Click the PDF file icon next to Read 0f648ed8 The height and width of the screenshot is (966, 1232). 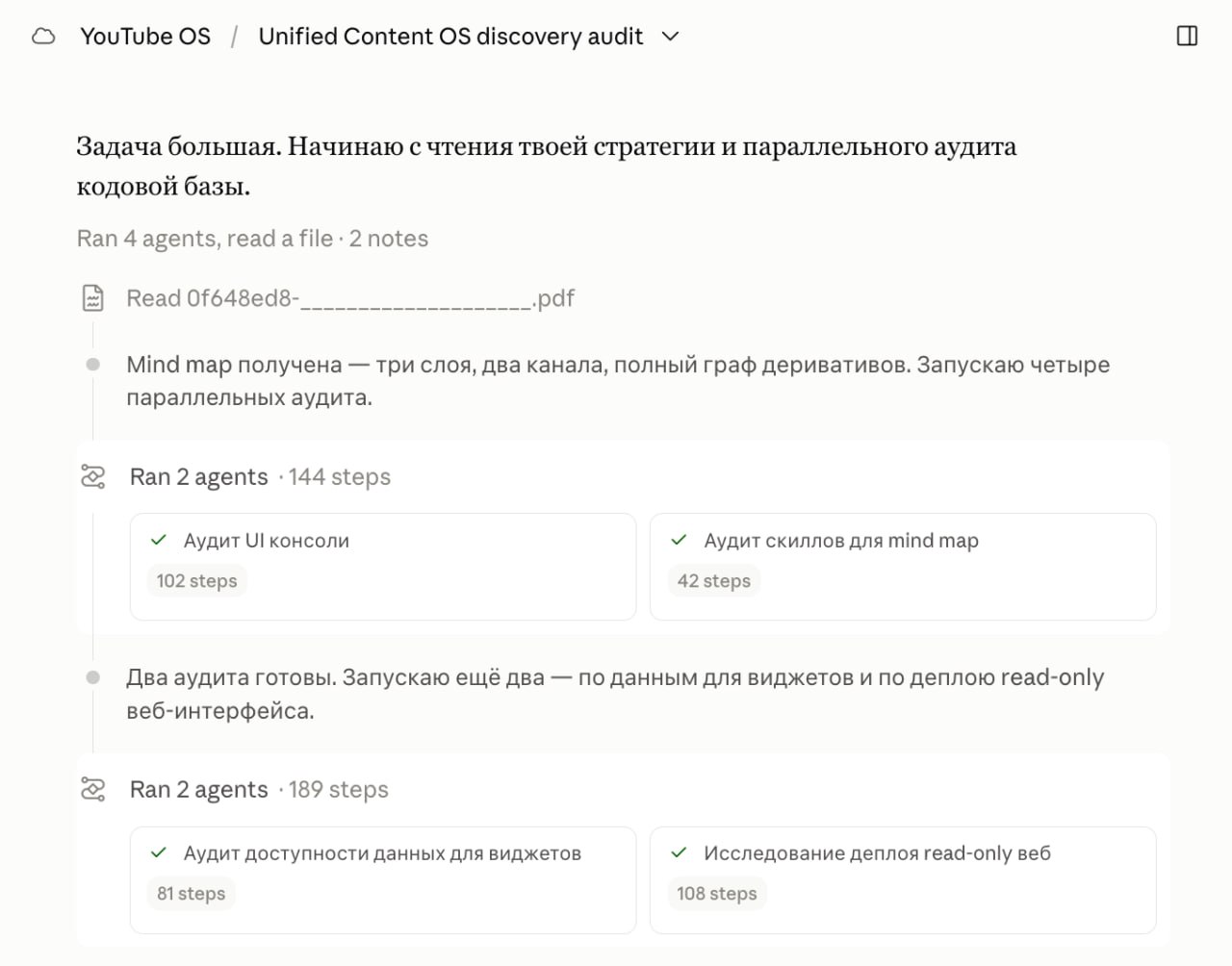(92, 298)
